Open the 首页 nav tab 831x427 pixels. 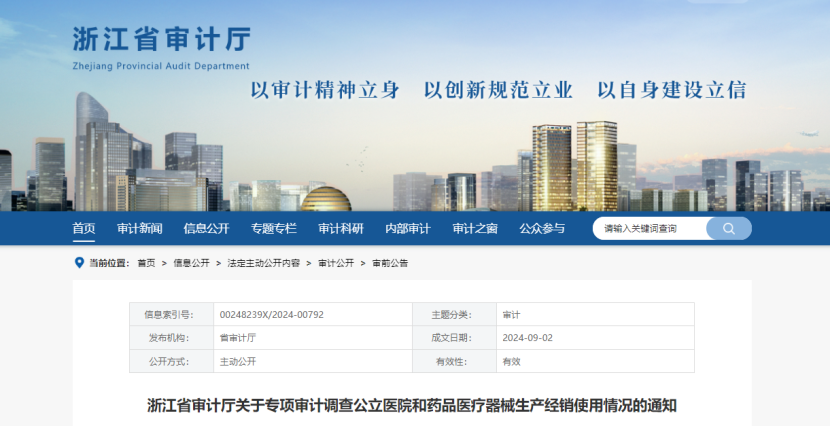tap(84, 229)
